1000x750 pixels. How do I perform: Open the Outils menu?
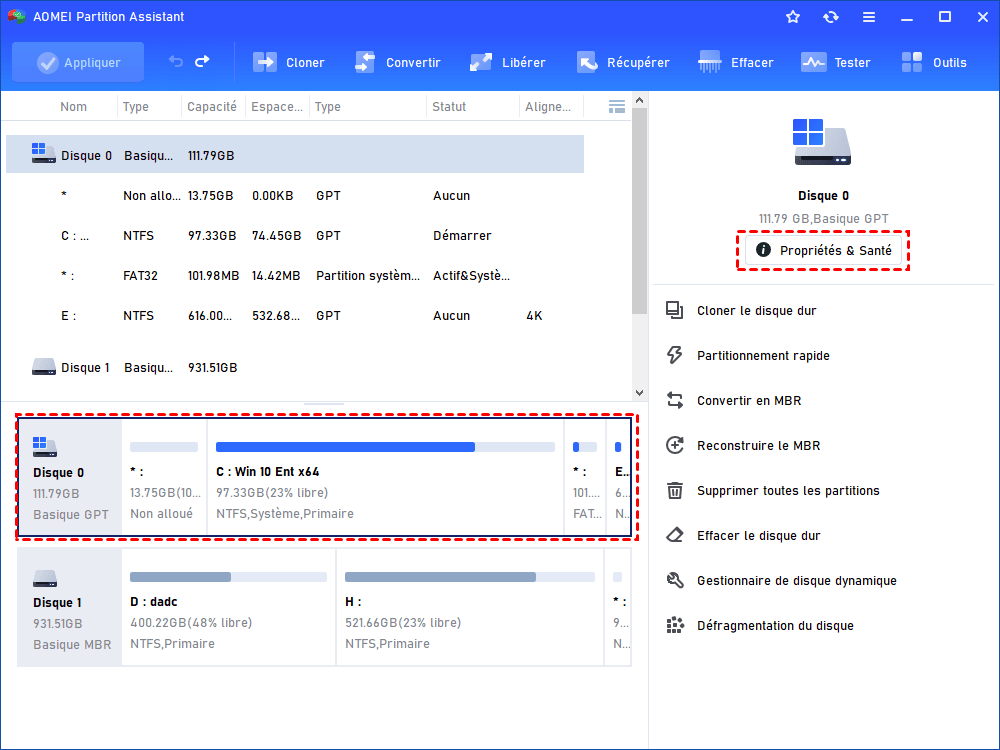tap(934, 62)
